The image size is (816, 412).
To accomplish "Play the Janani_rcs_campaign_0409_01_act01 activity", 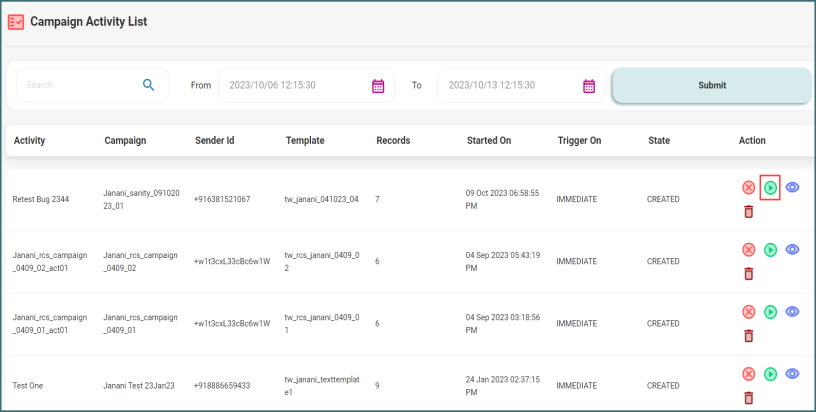I will pos(770,312).
